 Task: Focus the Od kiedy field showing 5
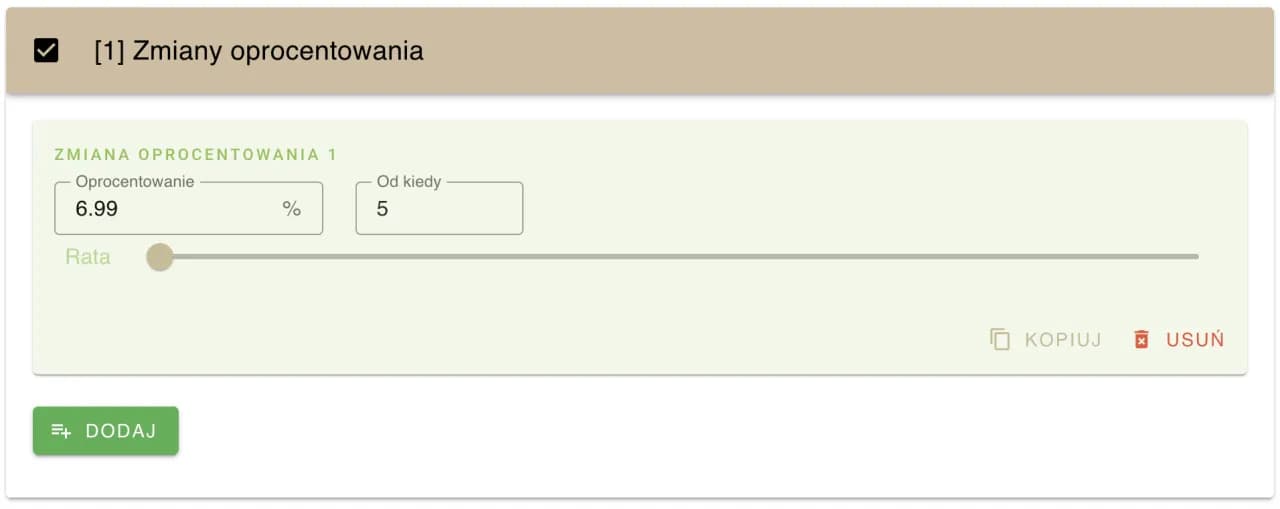(x=439, y=209)
